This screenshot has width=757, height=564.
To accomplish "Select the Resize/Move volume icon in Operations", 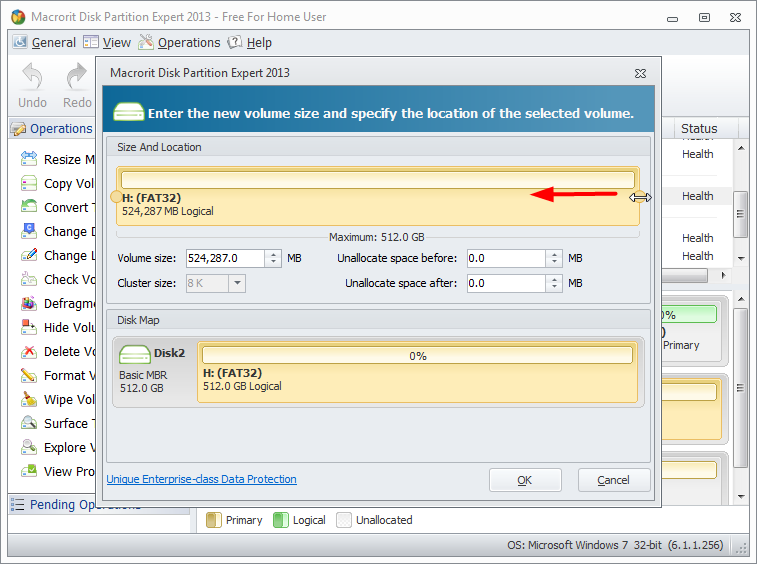I will [29, 159].
